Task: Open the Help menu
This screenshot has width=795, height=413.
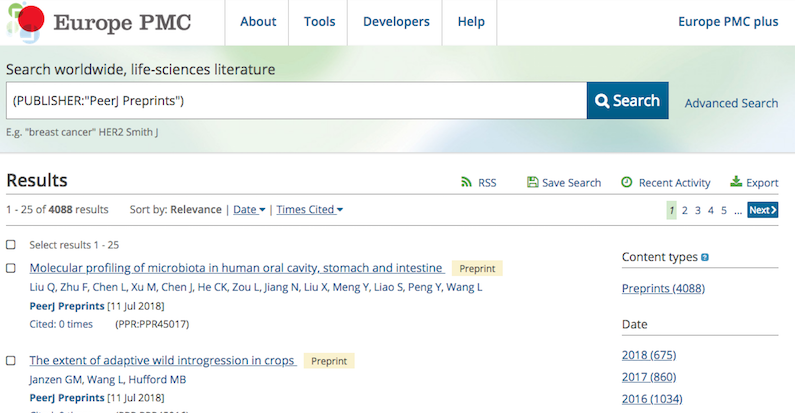Action: point(471,22)
